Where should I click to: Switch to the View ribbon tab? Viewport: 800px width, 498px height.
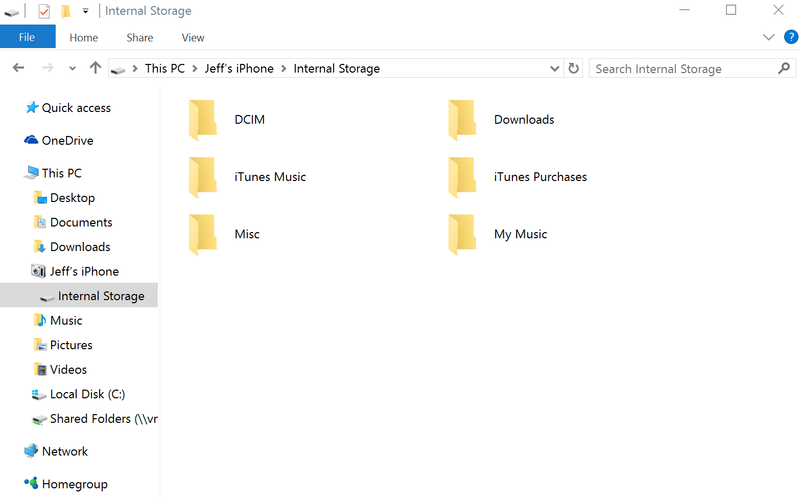point(193,38)
